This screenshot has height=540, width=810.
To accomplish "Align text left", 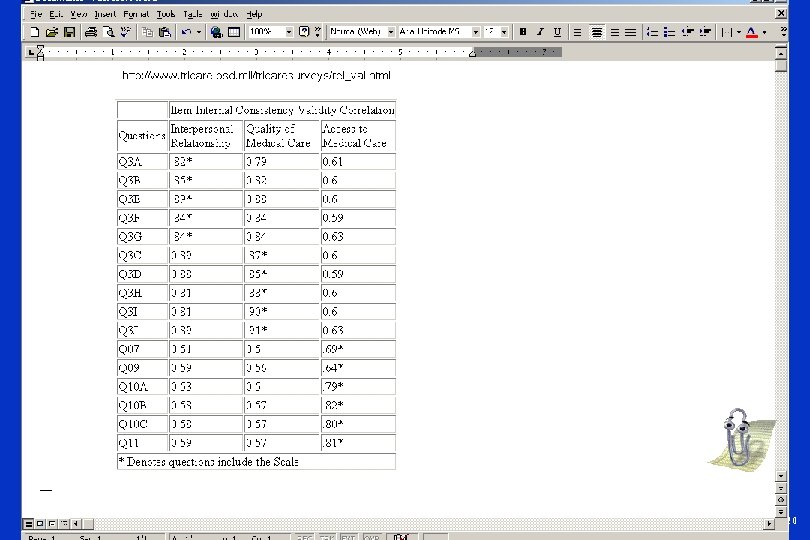I will [578, 32].
